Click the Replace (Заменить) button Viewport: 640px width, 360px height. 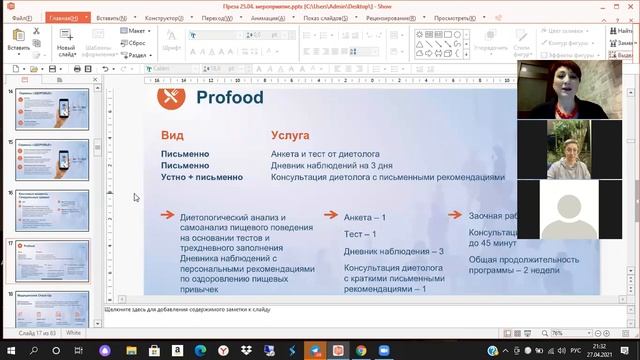622,43
